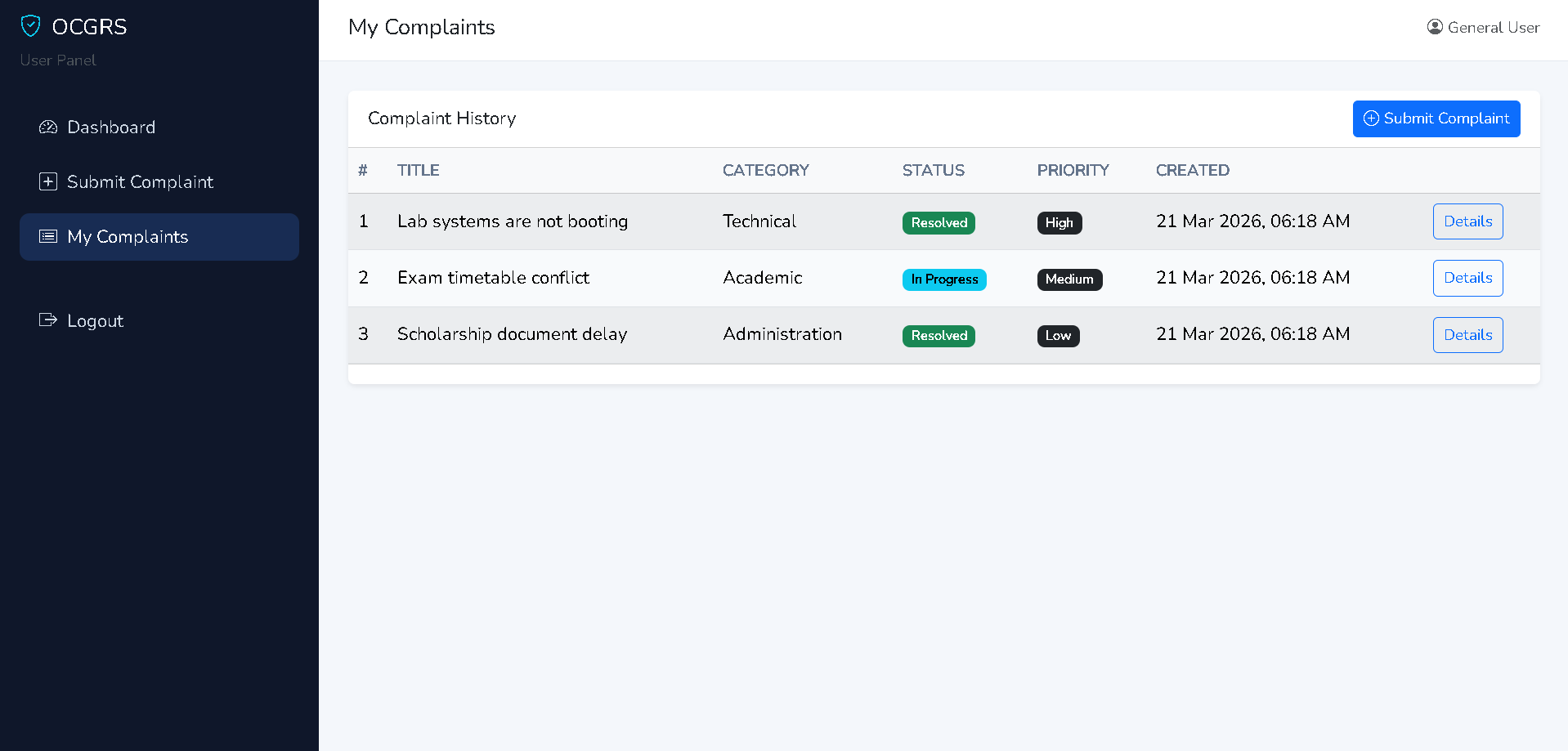
Task: Click row number 2 in the table
Action: tap(364, 278)
